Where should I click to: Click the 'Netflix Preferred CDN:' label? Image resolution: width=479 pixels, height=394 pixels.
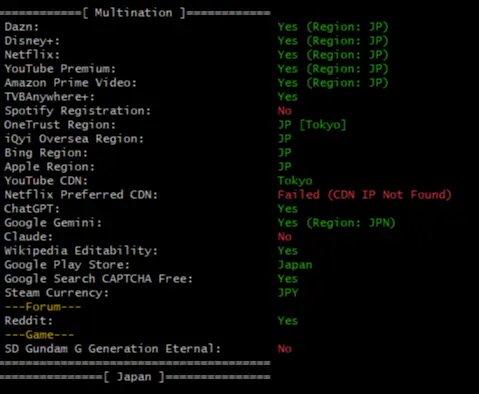(x=81, y=195)
